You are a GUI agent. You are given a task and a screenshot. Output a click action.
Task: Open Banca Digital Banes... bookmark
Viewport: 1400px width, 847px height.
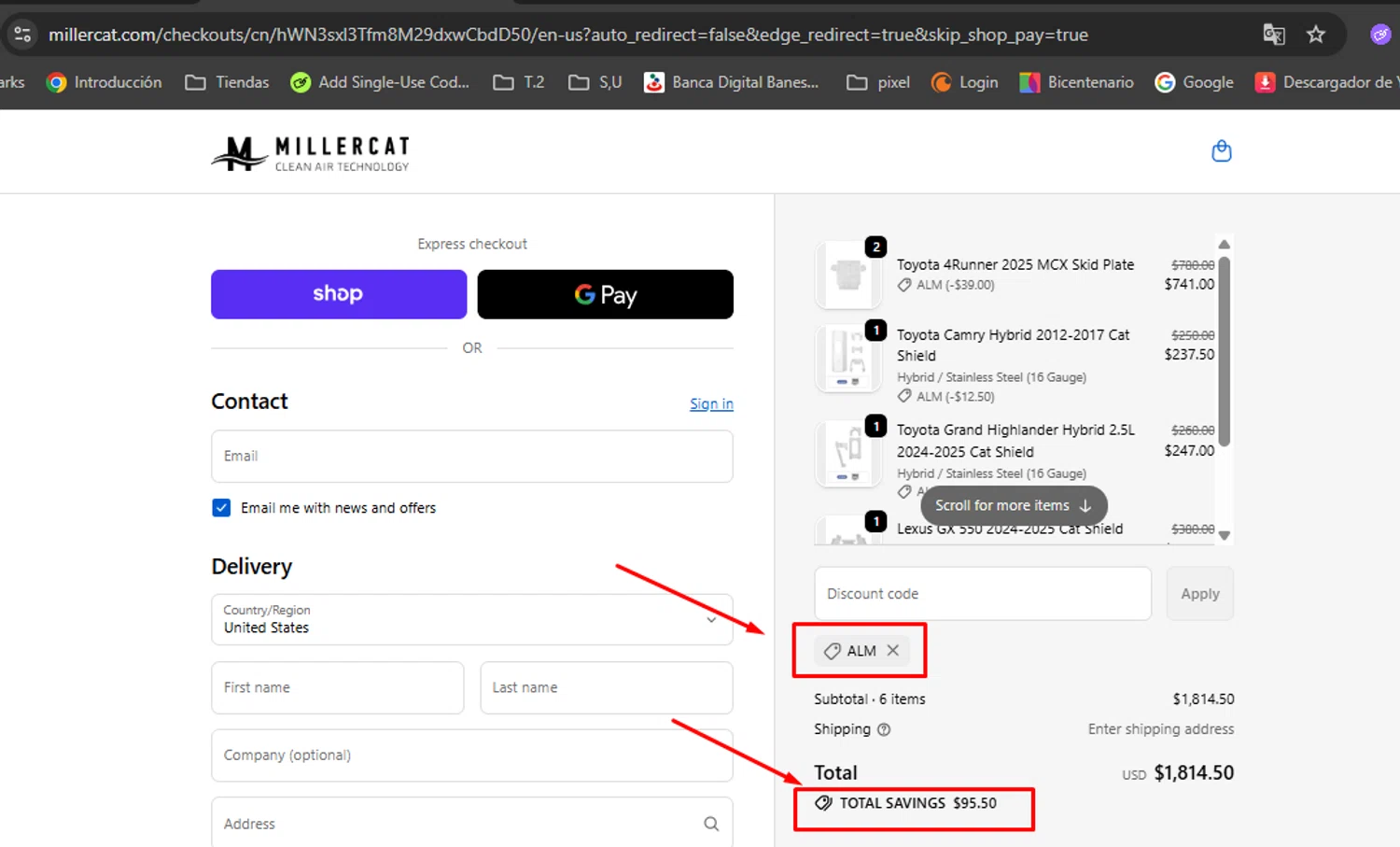(x=731, y=82)
